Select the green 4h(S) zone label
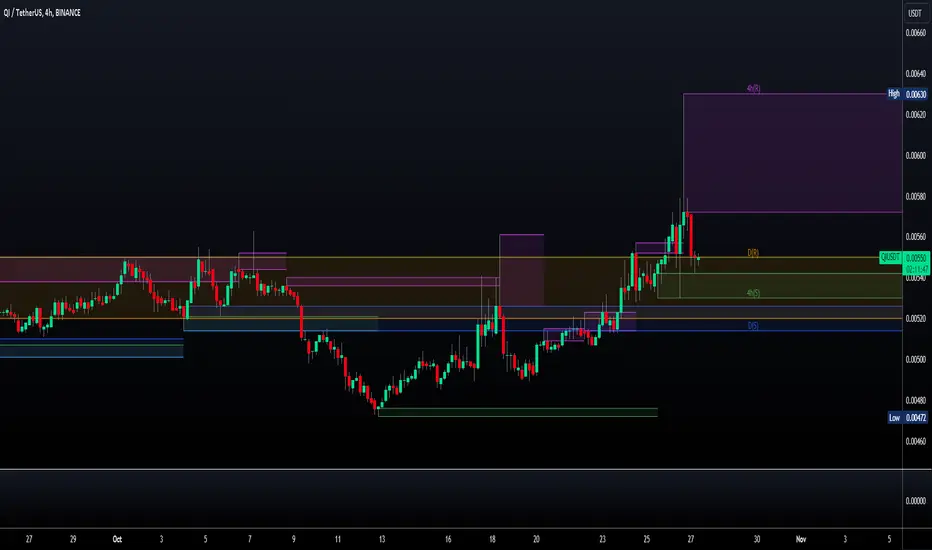 753,293
